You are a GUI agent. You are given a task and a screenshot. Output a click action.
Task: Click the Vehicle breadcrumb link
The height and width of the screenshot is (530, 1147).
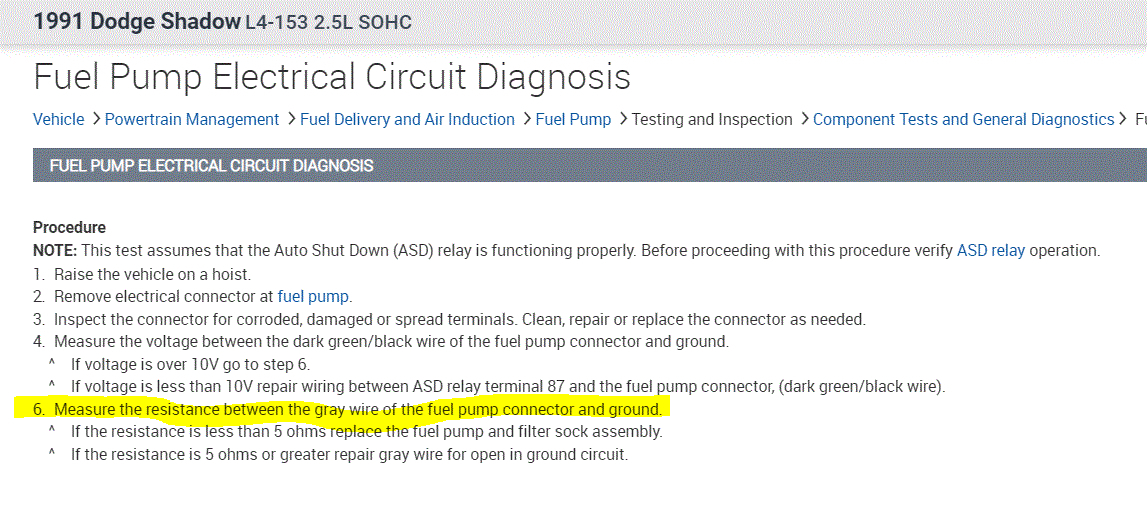pos(58,119)
